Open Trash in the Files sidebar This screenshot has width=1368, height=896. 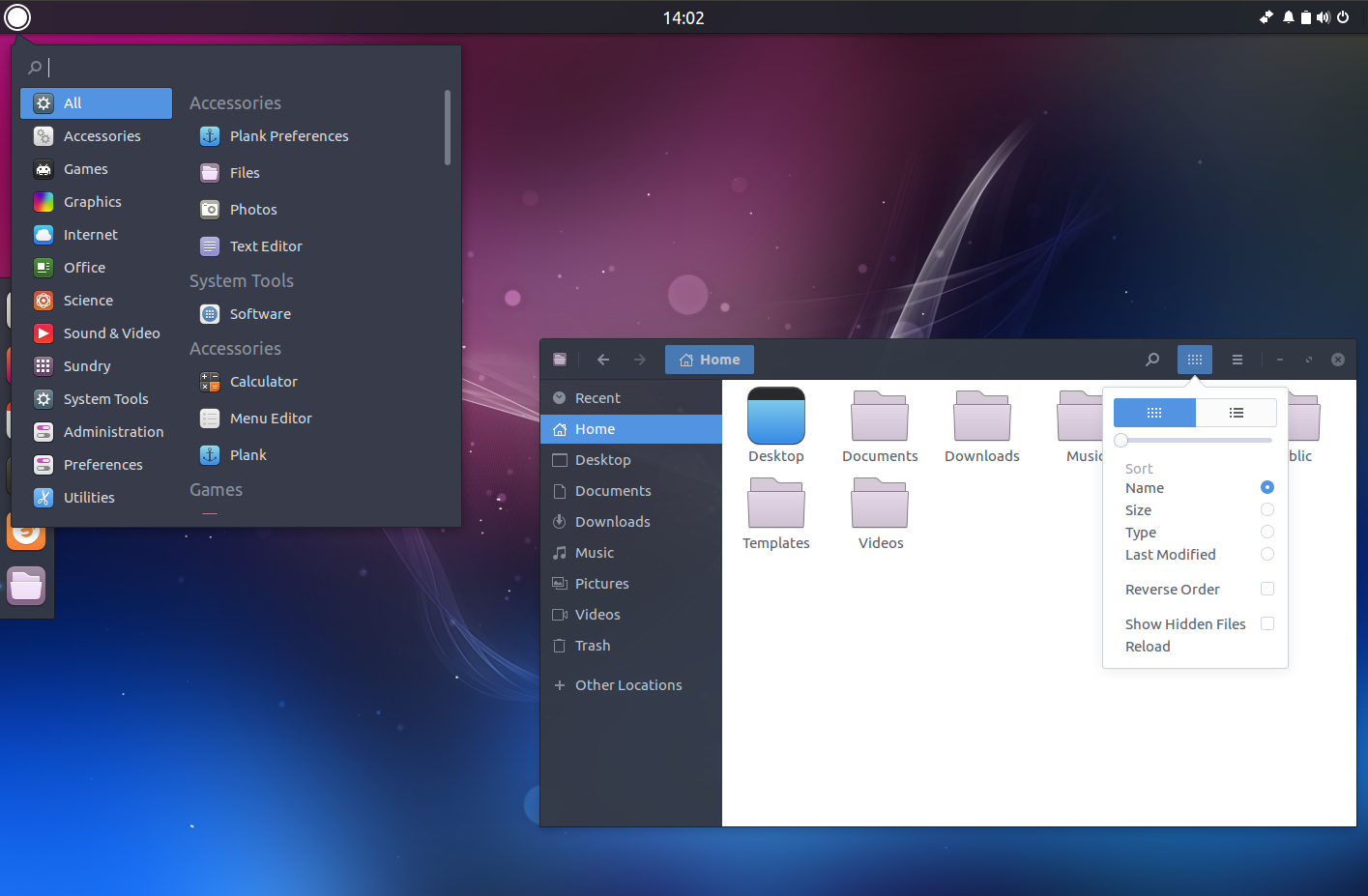[x=631, y=646]
